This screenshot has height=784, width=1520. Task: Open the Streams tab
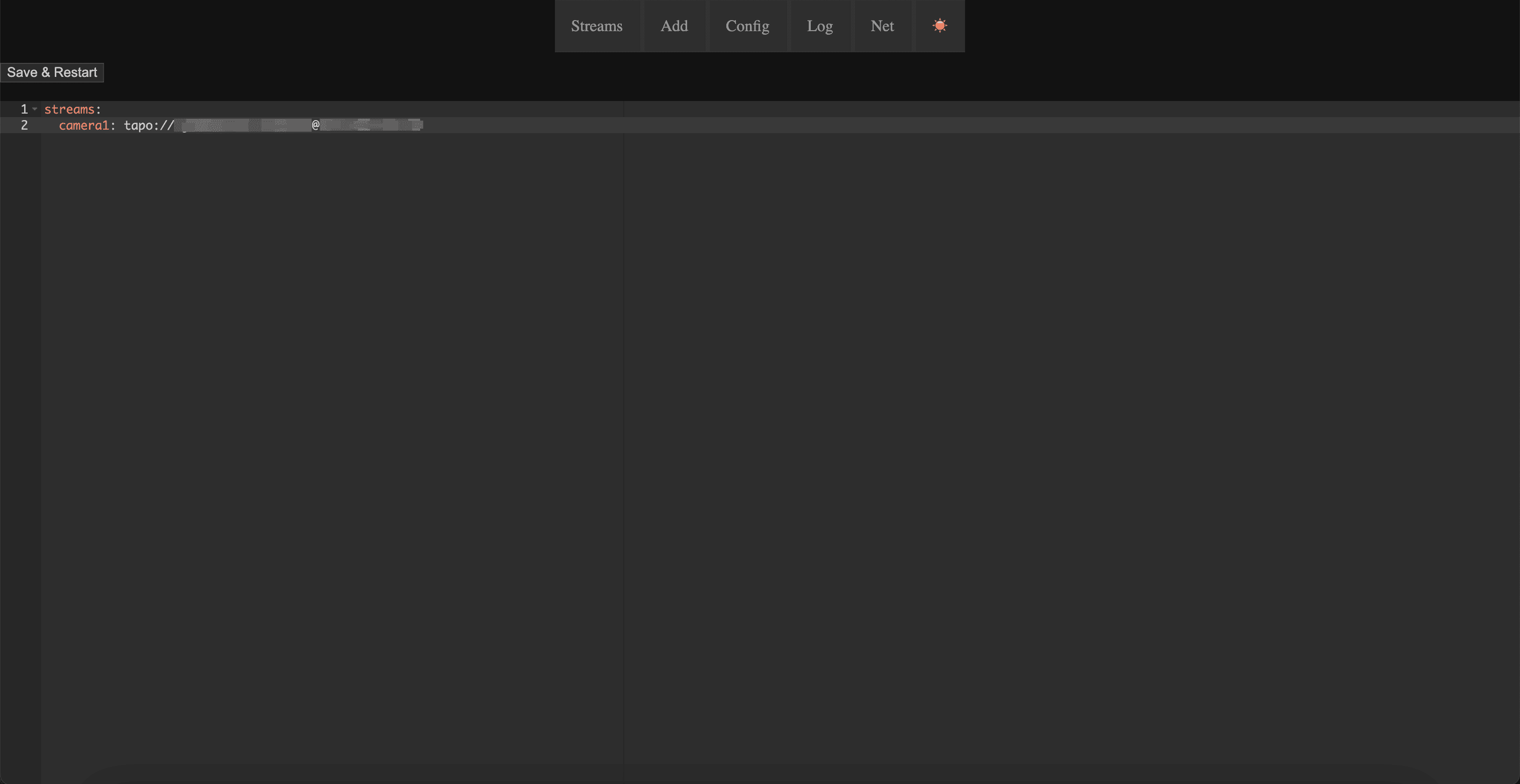[597, 26]
